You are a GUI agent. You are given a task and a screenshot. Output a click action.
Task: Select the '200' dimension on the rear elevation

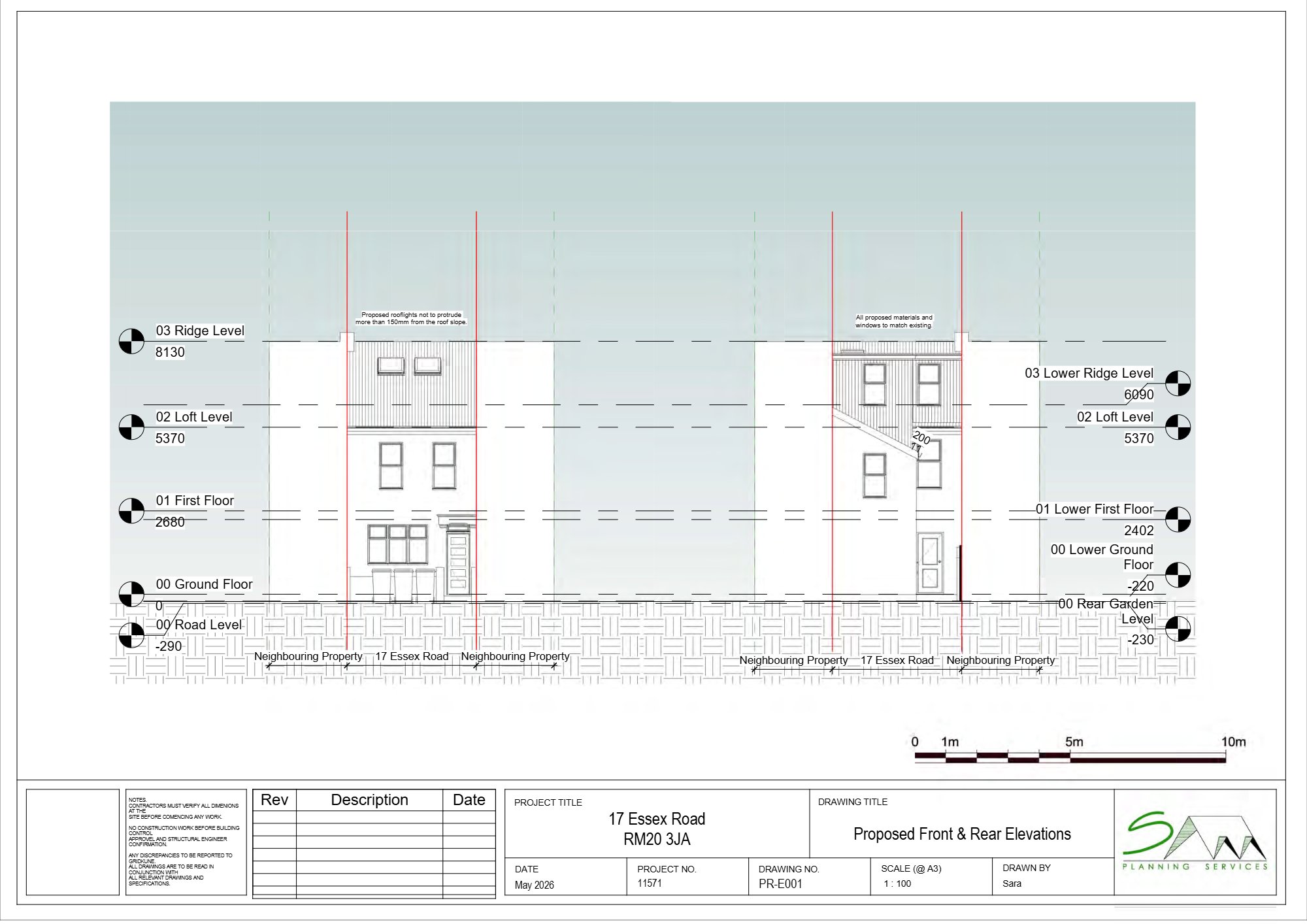[921, 437]
